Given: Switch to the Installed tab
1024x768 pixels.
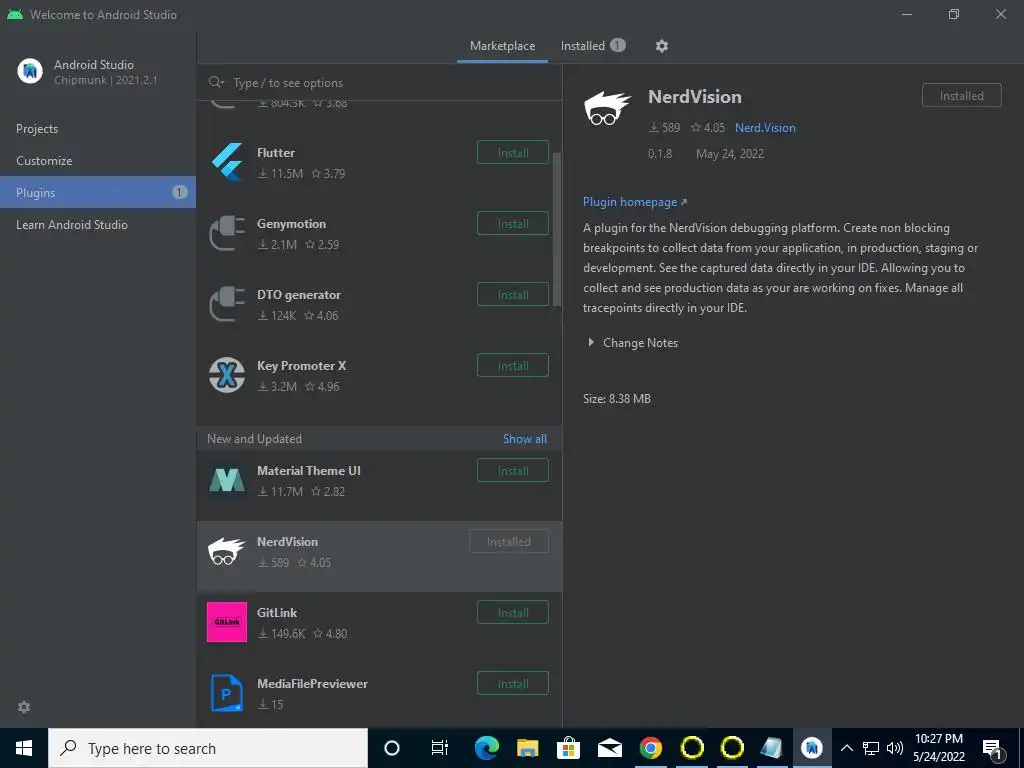Looking at the screenshot, I should [x=593, y=46].
